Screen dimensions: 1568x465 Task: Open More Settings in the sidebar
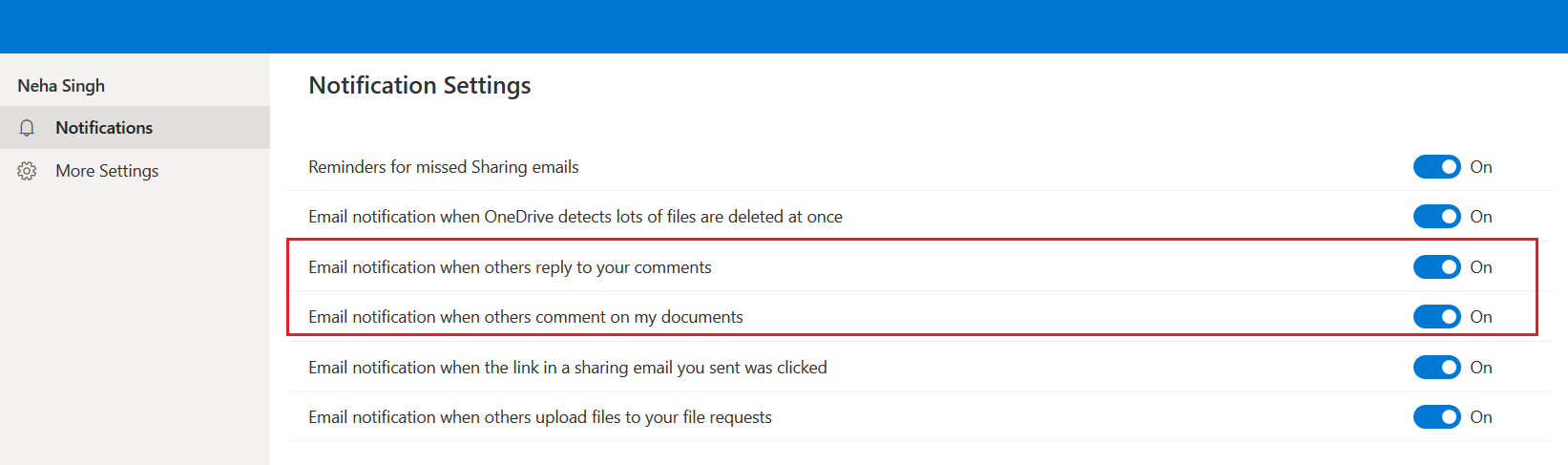click(x=135, y=171)
